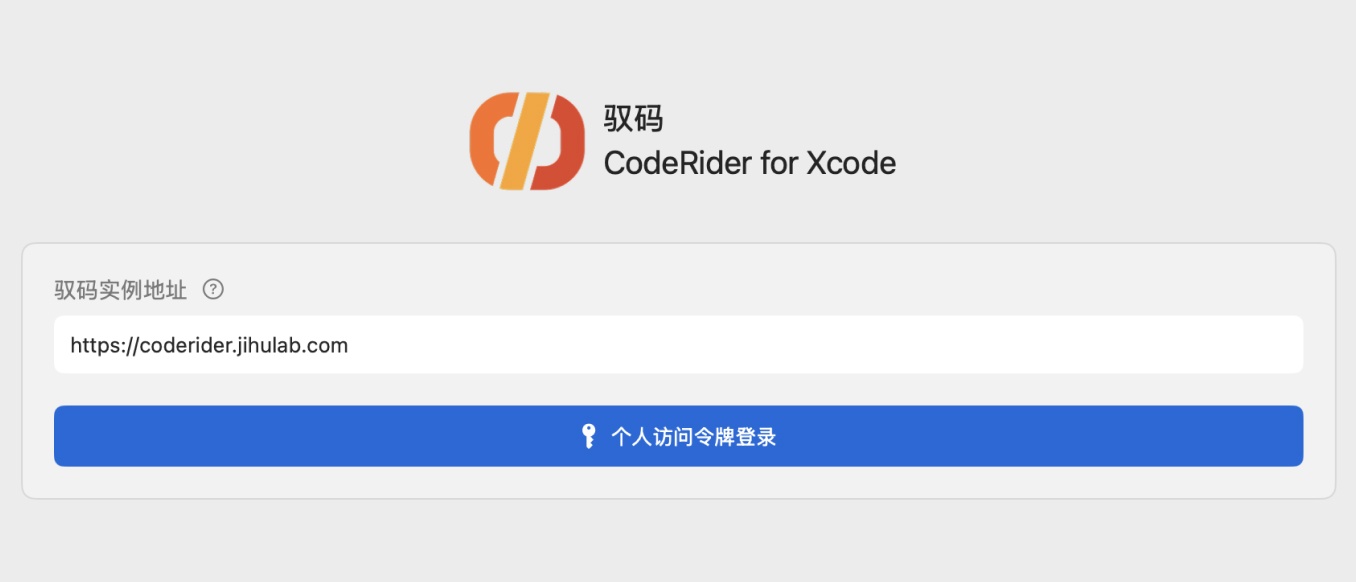This screenshot has height=582, width=1356.
Task: Click the key icon on login button
Action: click(589, 436)
